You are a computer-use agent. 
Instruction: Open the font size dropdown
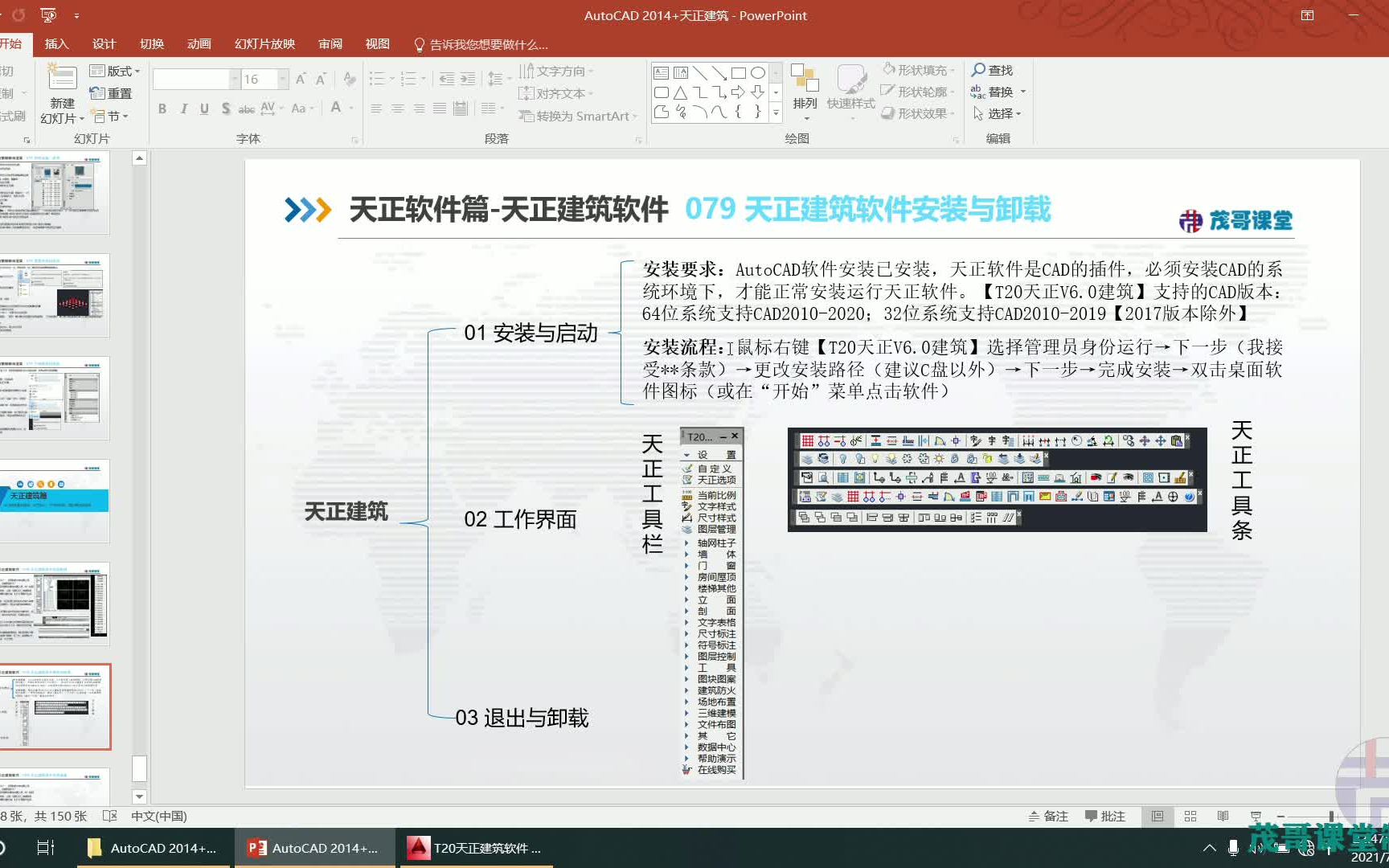coord(282,79)
